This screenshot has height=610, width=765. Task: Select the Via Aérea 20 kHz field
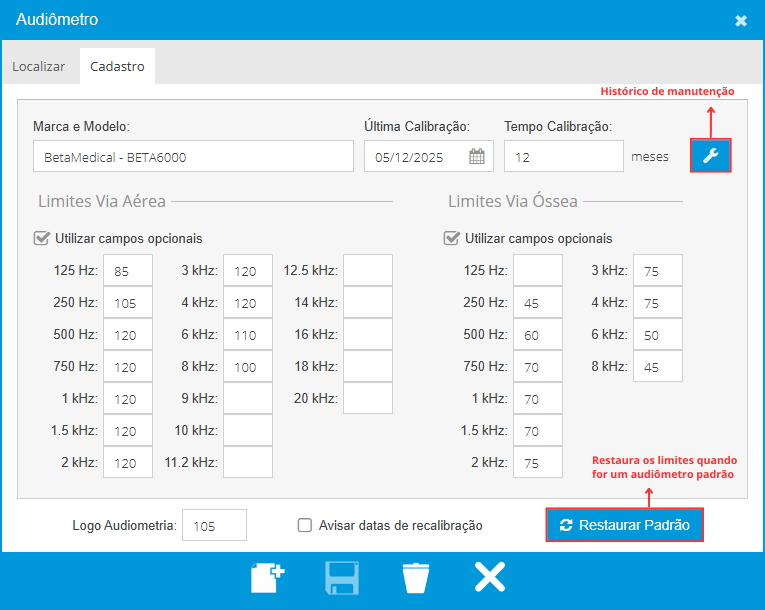tap(368, 398)
